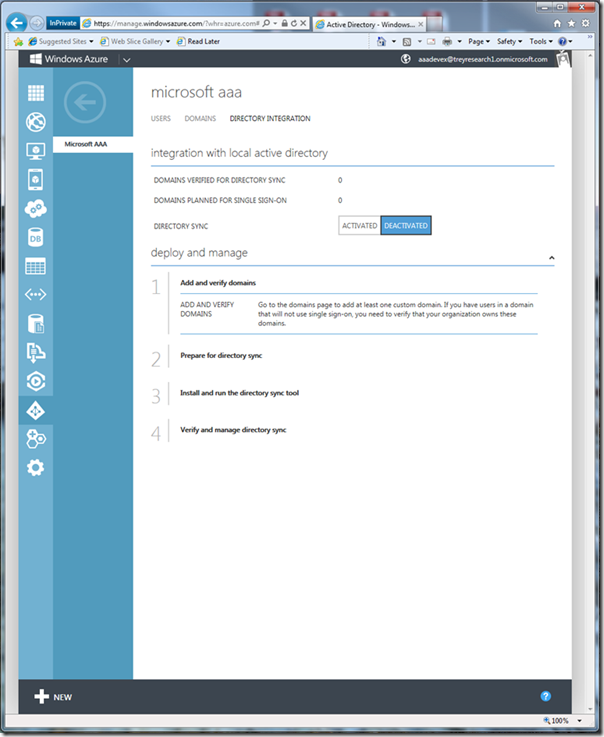Image resolution: width=604 pixels, height=737 pixels.
Task: Open the Web Slice Gallery dropdown
Action: (x=135, y=41)
